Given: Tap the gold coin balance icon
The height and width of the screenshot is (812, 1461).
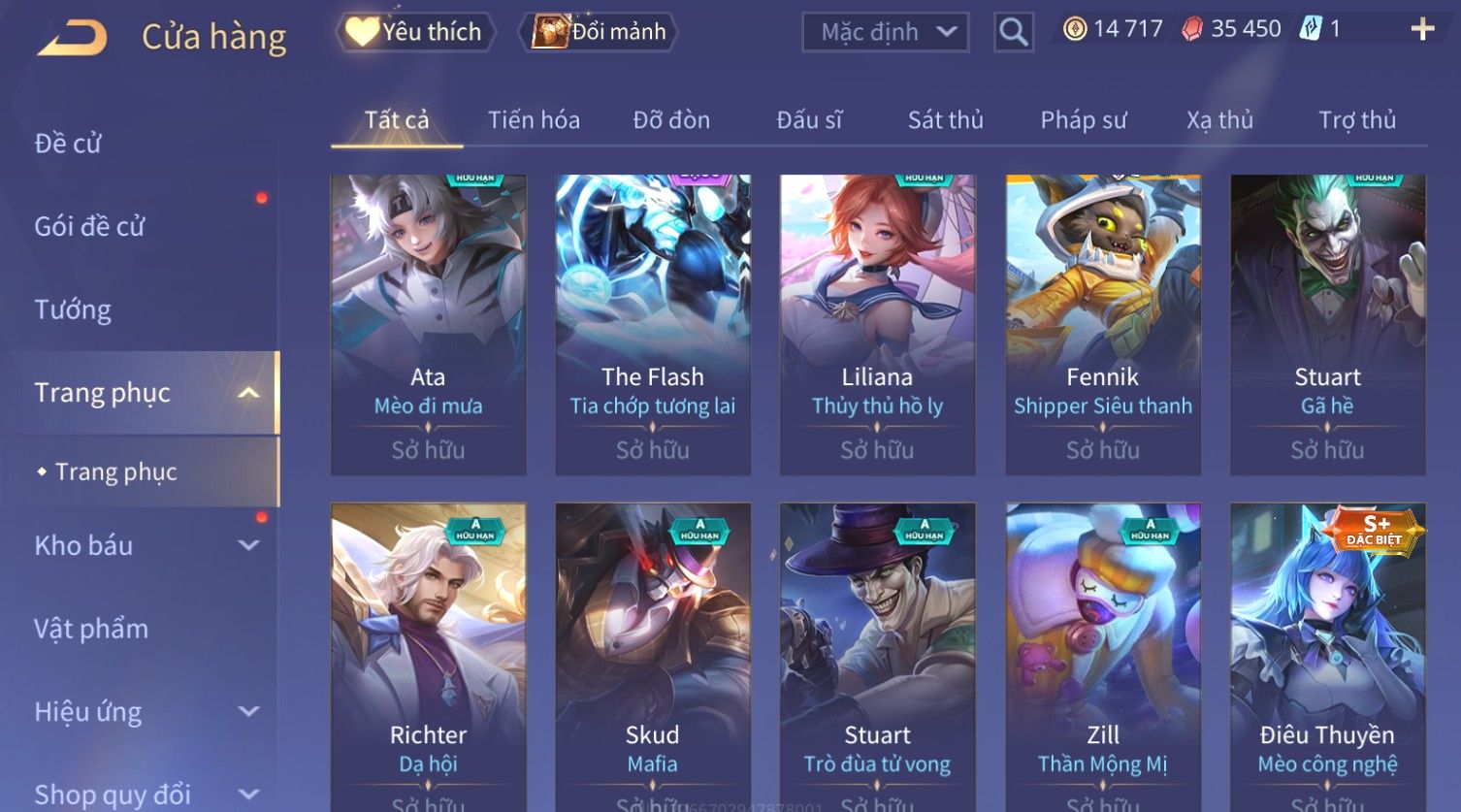Looking at the screenshot, I should click(x=1074, y=29).
